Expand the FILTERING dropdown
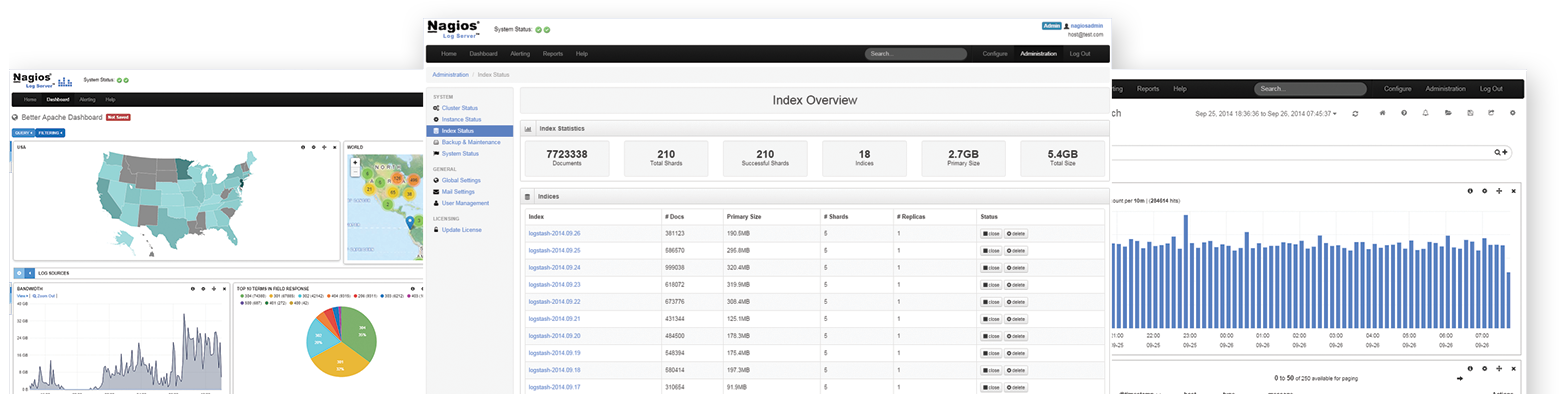This screenshot has width=1559, height=394. [x=50, y=132]
